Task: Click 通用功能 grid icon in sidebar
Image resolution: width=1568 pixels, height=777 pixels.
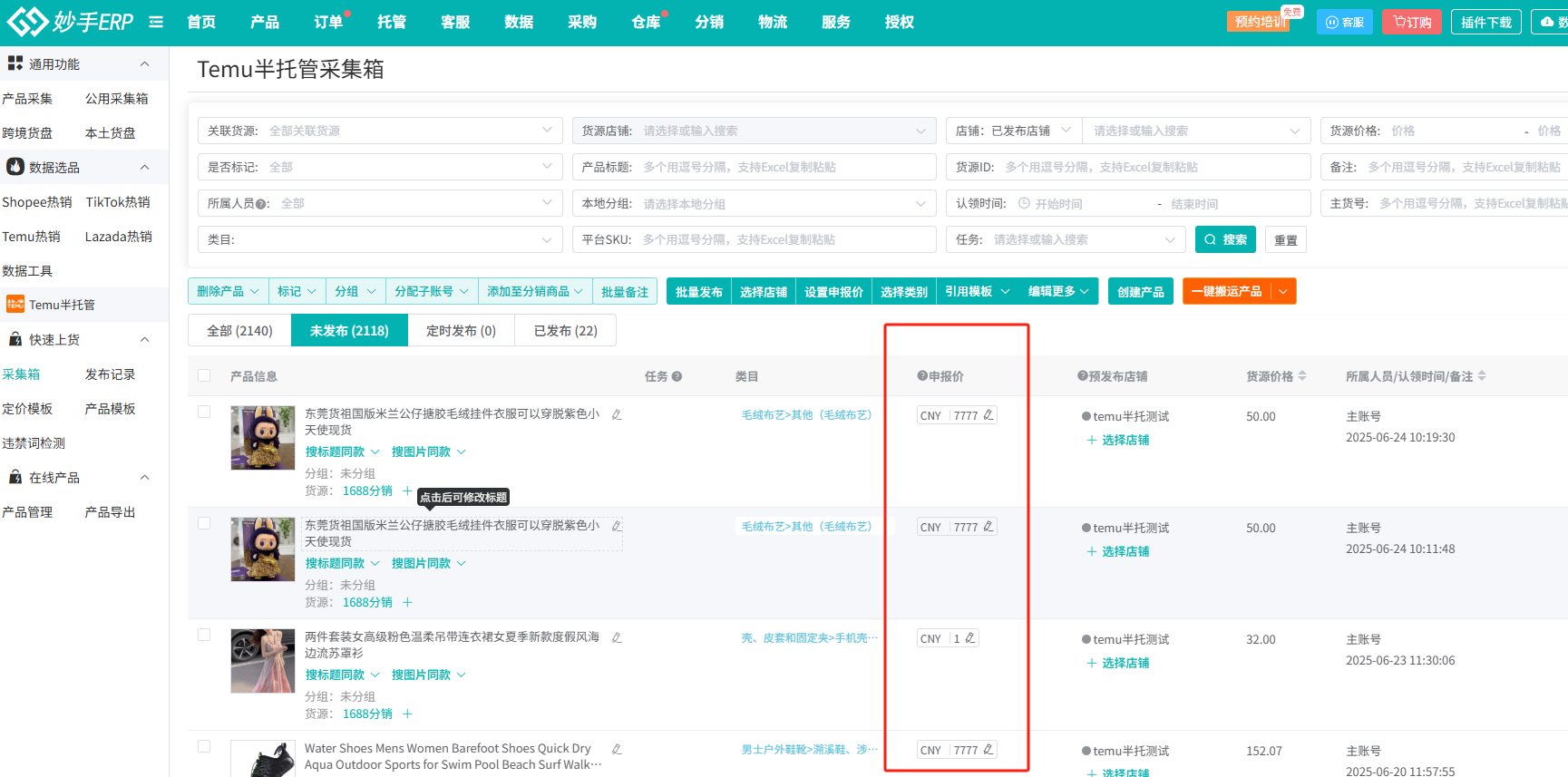Action: click(15, 63)
